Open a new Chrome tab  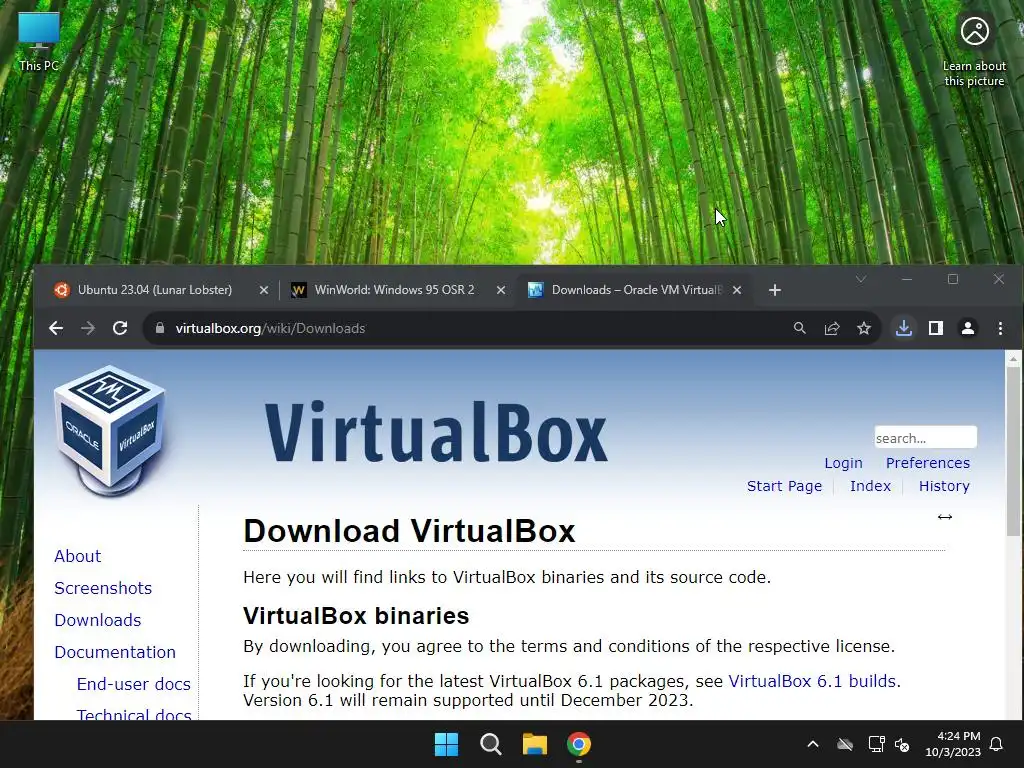click(775, 290)
